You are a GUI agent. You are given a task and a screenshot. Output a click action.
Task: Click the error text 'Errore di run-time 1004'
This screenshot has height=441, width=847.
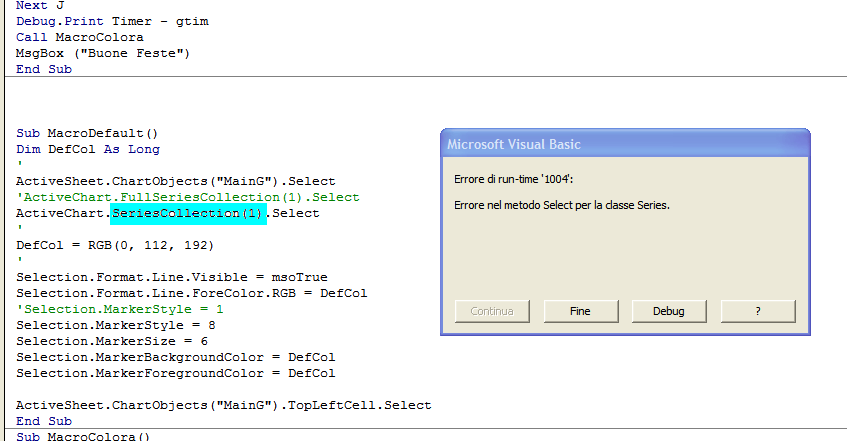click(x=514, y=179)
